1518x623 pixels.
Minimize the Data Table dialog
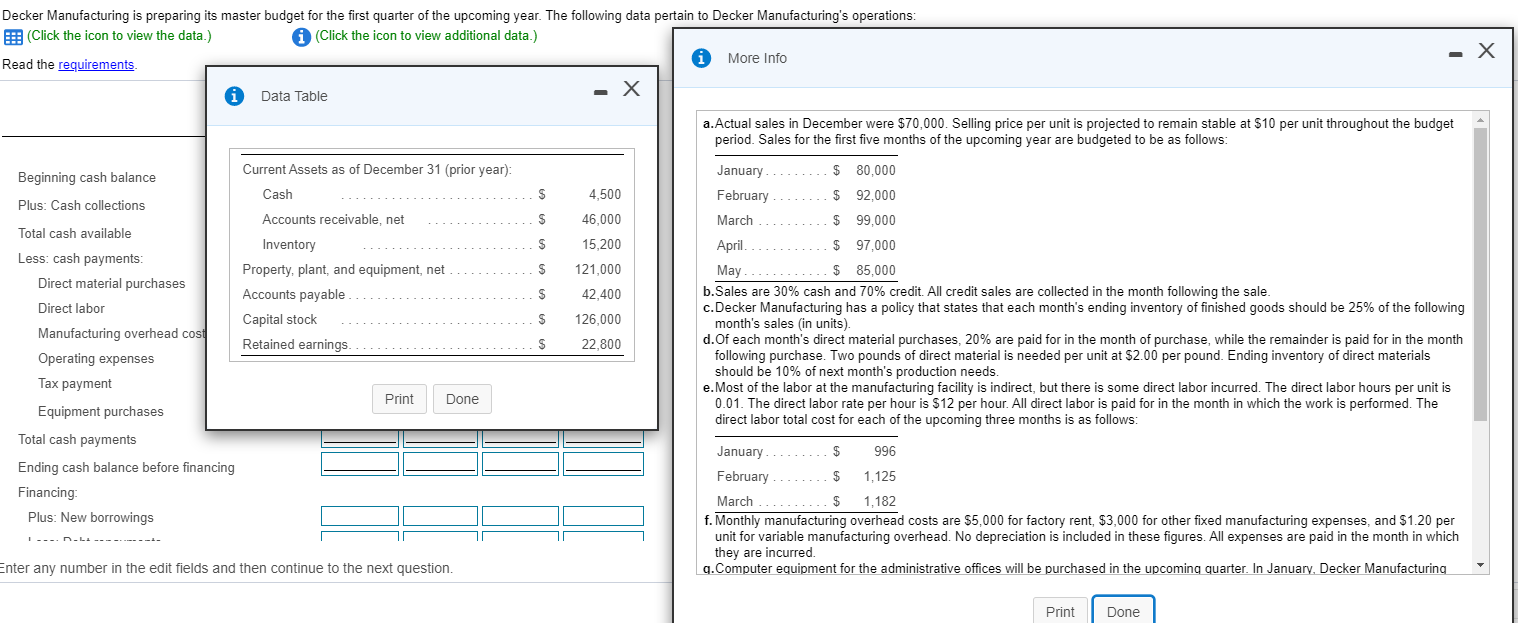(x=600, y=93)
